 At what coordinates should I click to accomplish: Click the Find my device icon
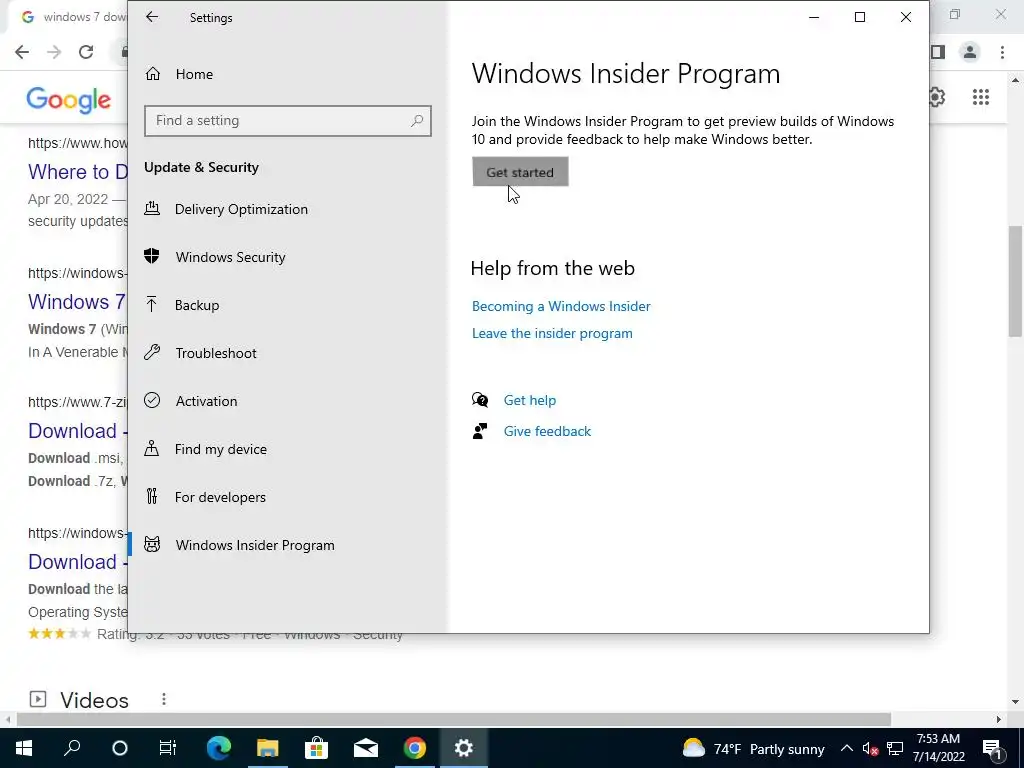pyautogui.click(x=152, y=449)
